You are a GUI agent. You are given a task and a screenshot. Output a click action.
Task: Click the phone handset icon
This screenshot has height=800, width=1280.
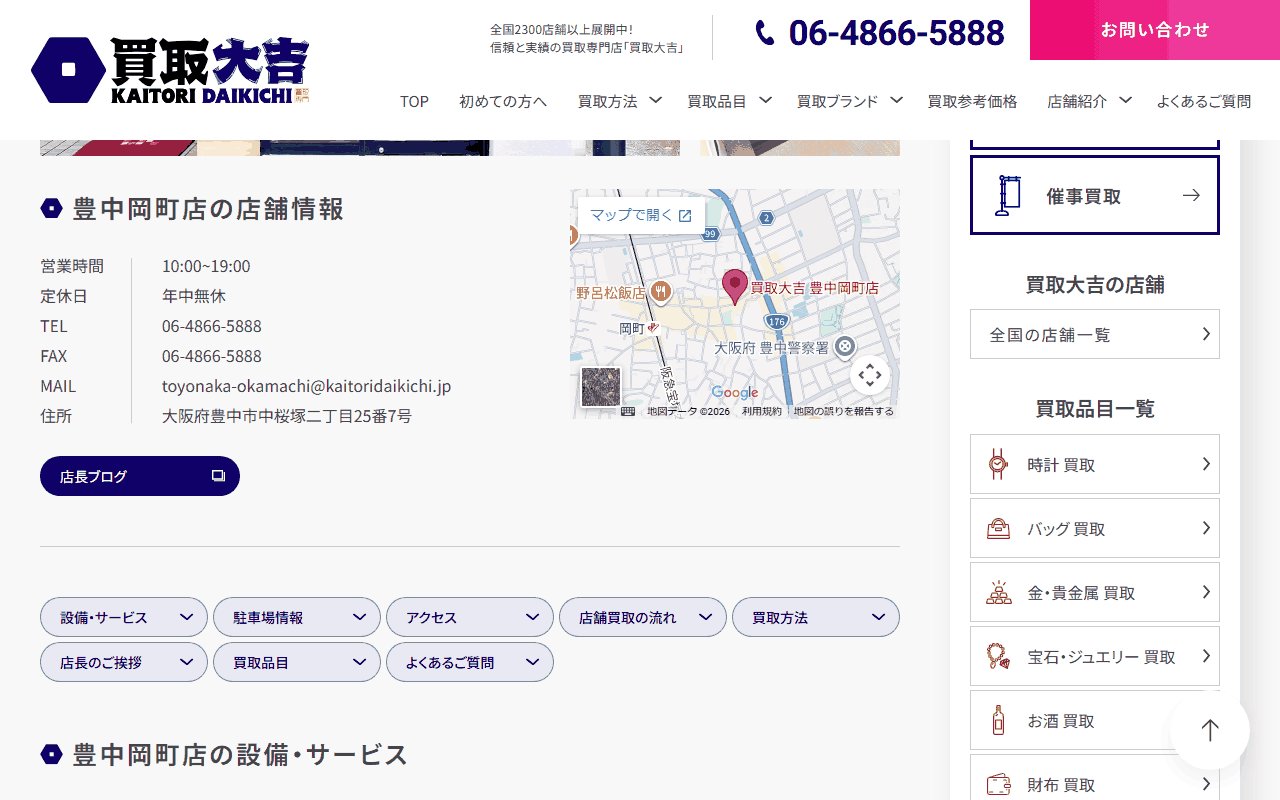[765, 33]
